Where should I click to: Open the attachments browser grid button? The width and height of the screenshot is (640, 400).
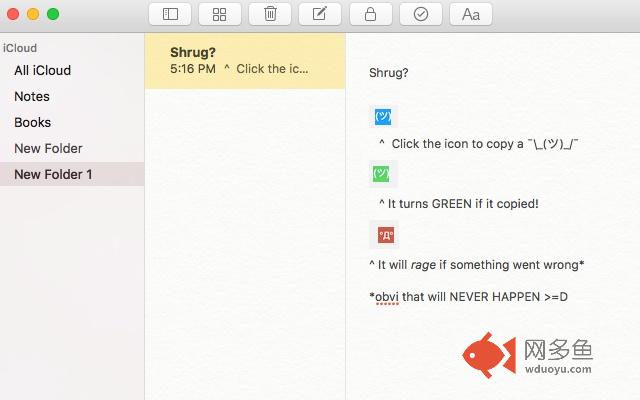(x=220, y=14)
